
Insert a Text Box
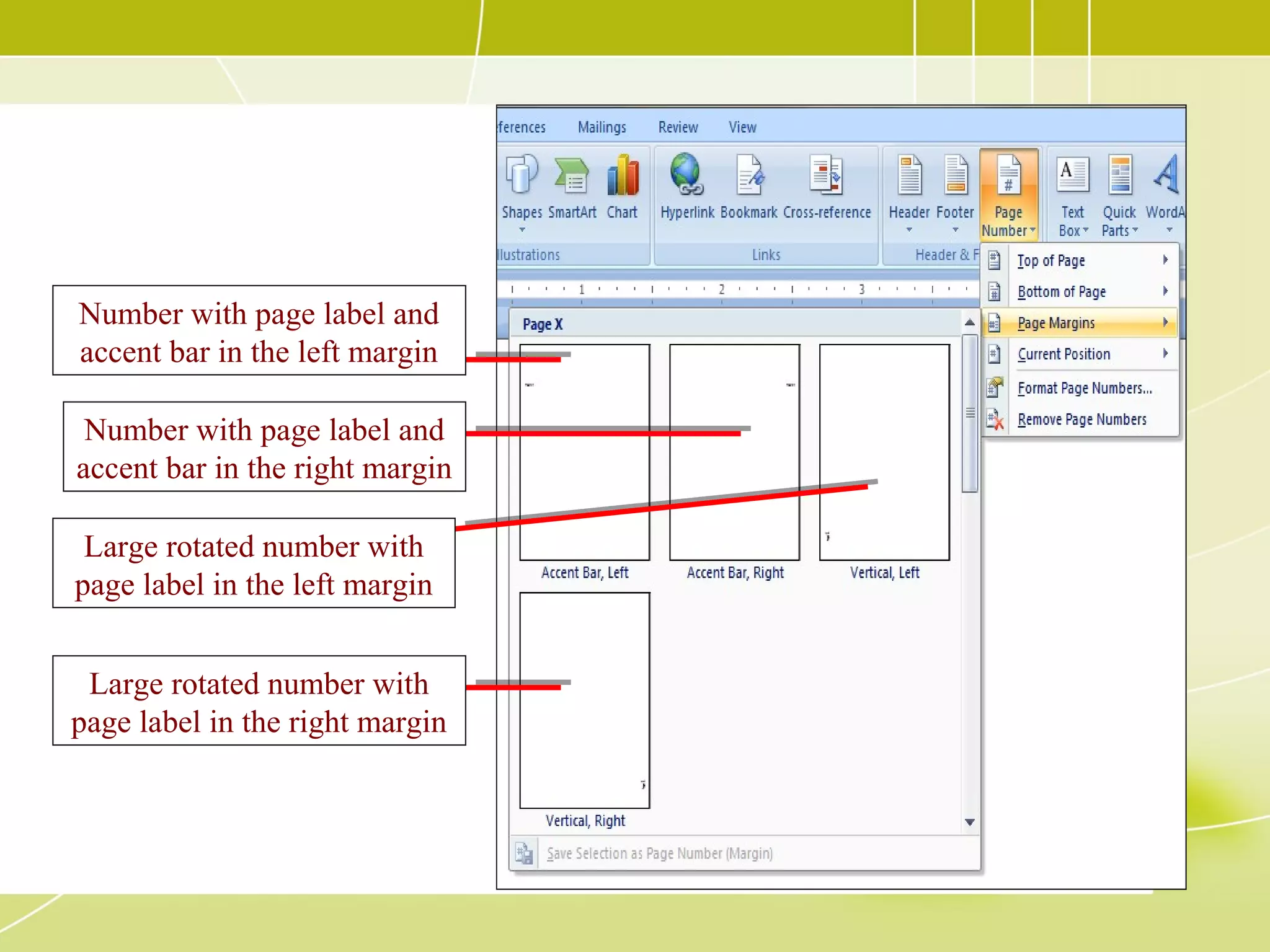(x=1073, y=195)
